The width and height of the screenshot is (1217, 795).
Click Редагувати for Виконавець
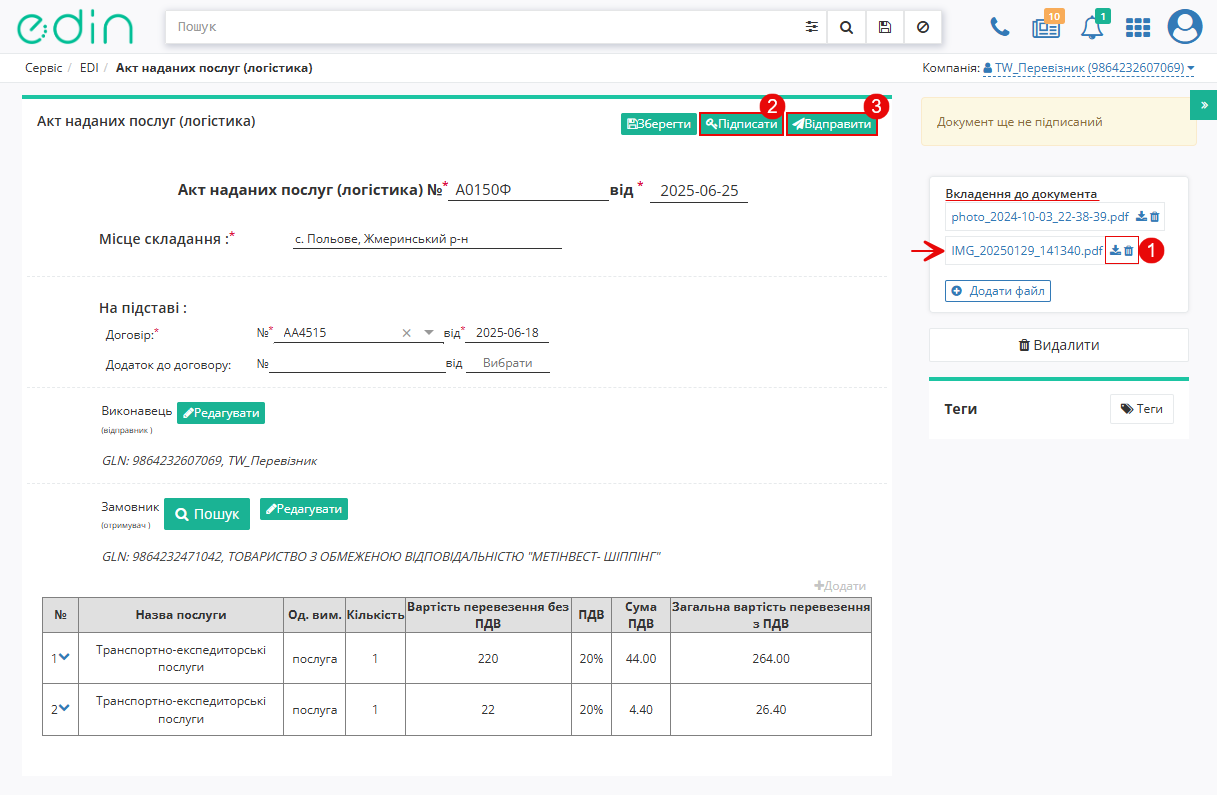[x=221, y=413]
